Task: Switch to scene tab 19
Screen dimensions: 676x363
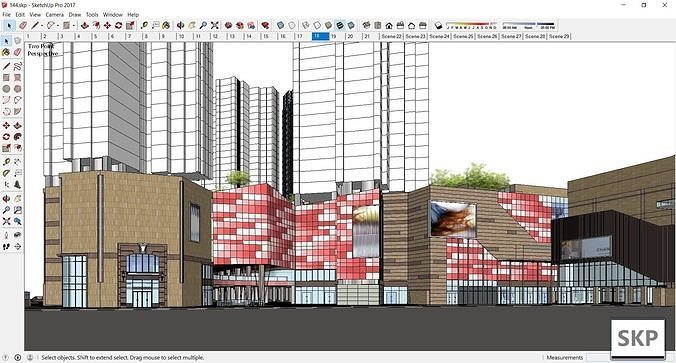Action: pyautogui.click(x=338, y=37)
